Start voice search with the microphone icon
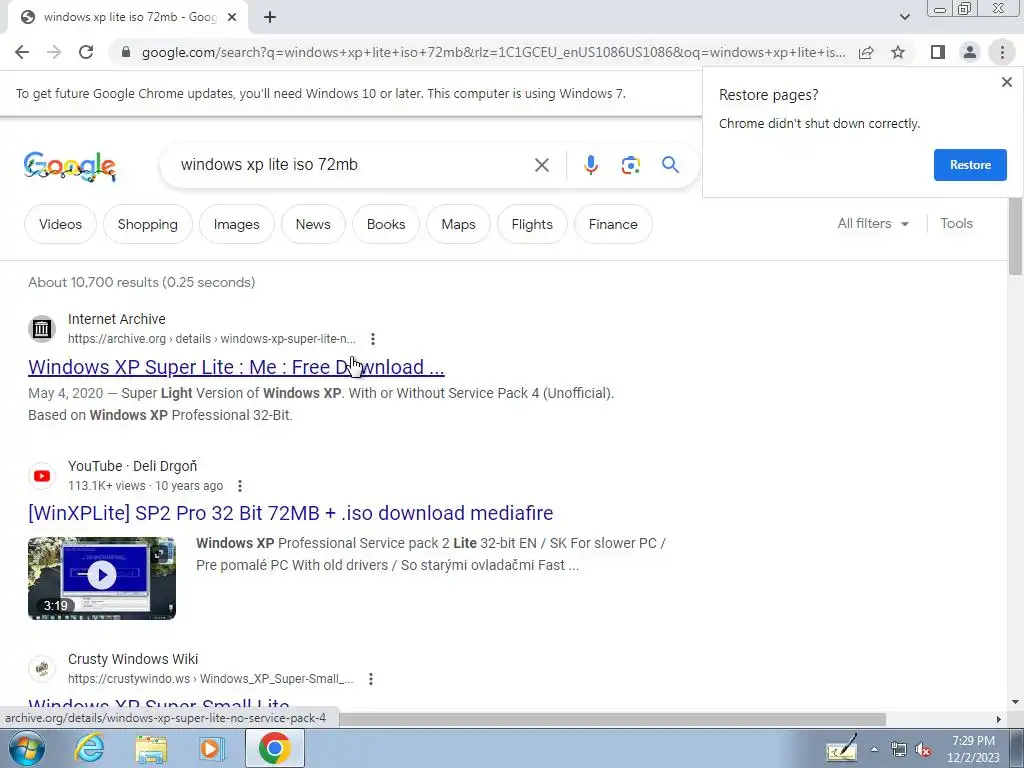The image size is (1024, 768). point(591,165)
